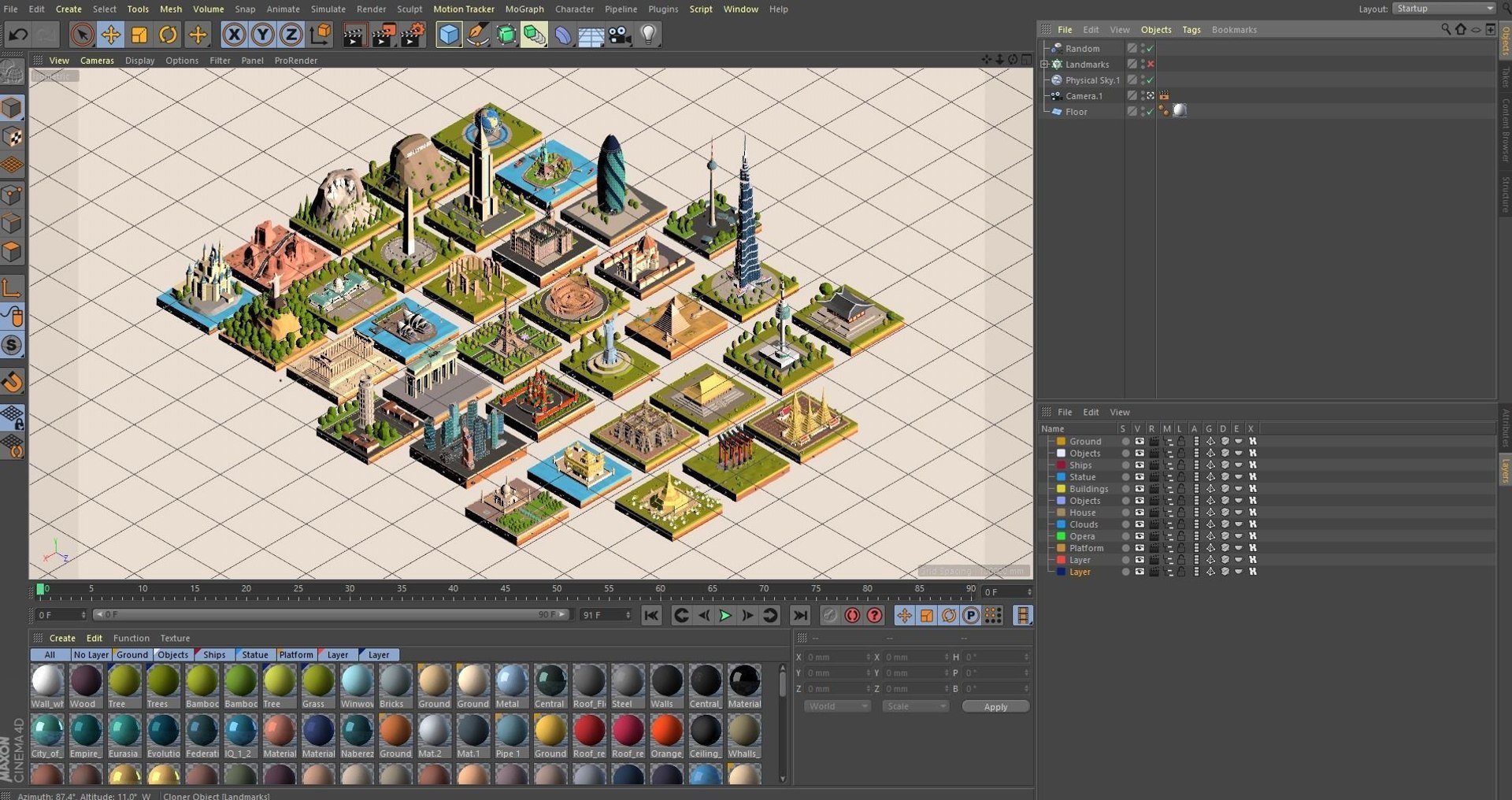Click the Statue layer color swatch
The width and height of the screenshot is (1512, 800).
[1061, 477]
